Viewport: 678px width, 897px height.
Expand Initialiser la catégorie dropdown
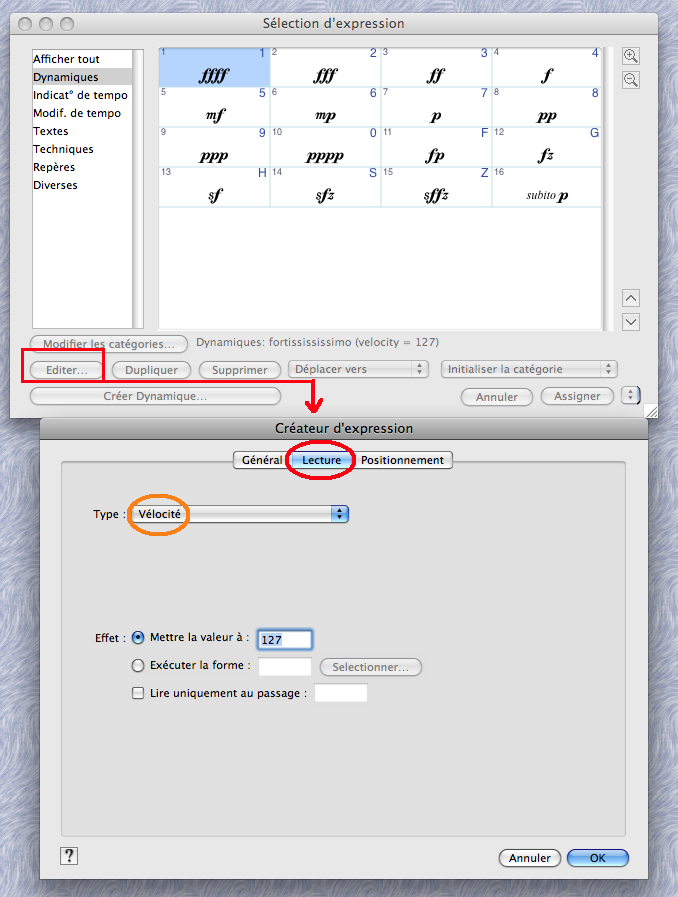[x=529, y=370]
